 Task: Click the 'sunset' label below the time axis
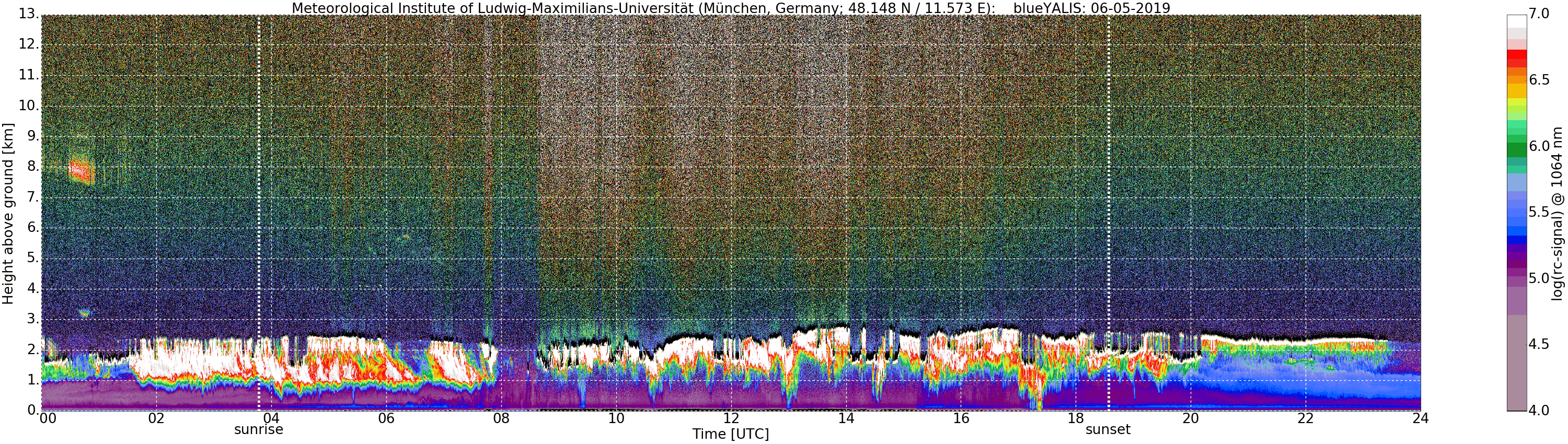1108,429
